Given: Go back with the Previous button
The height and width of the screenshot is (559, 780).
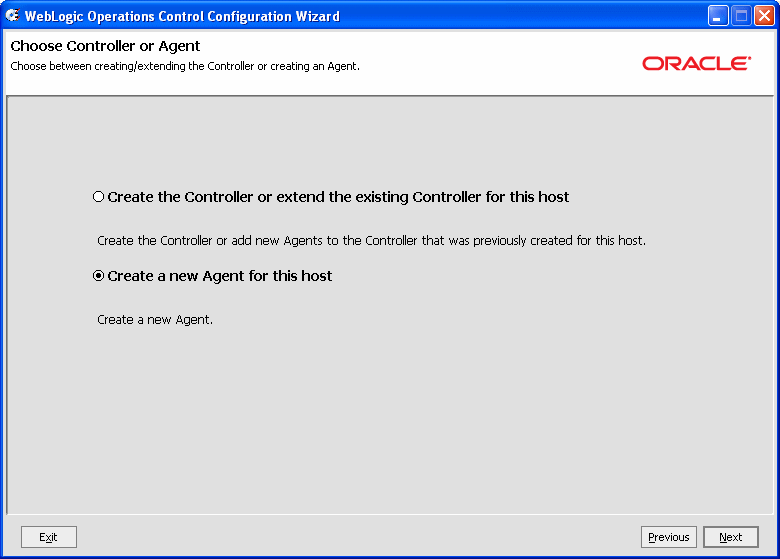Looking at the screenshot, I should [669, 537].
